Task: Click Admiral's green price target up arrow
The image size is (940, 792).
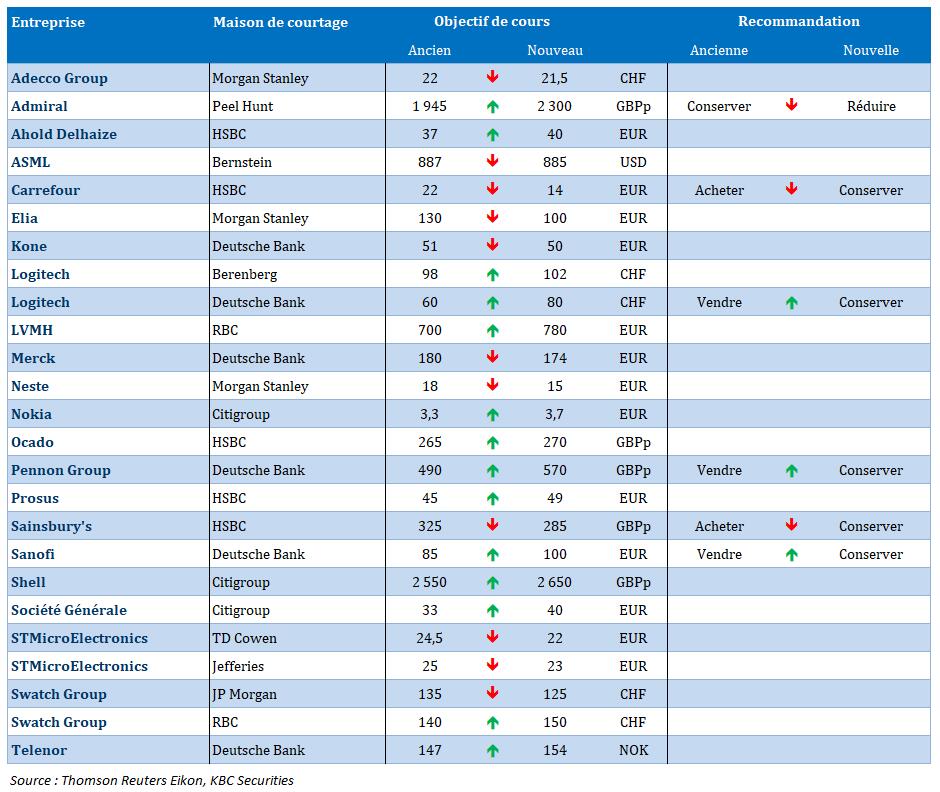Action: tap(492, 105)
